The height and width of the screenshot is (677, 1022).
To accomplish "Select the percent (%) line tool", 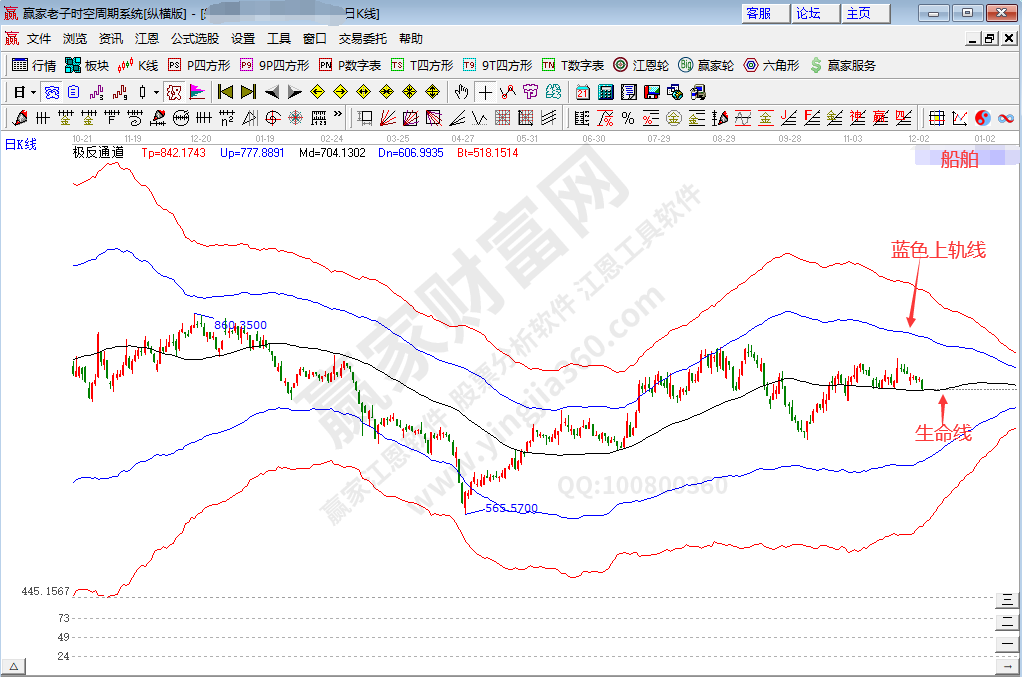I will tap(627, 118).
